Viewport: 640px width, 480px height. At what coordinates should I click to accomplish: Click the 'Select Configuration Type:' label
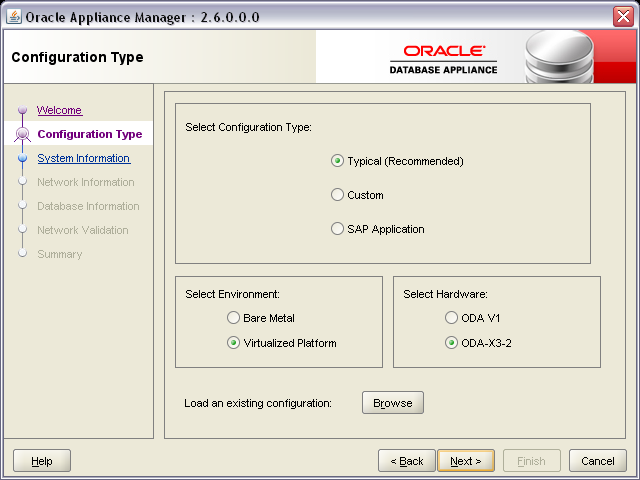tap(248, 127)
